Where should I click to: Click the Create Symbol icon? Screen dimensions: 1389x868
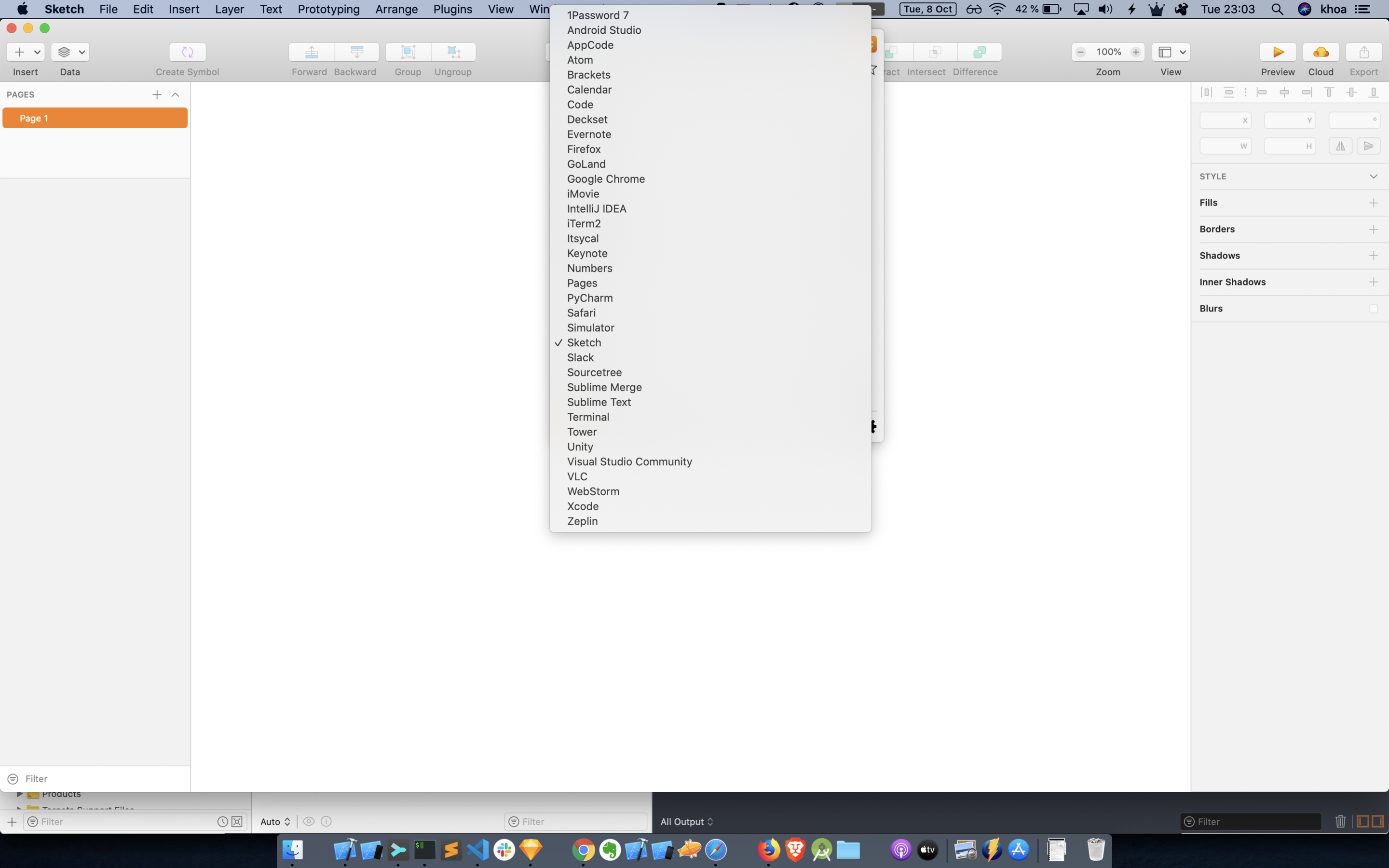187,52
